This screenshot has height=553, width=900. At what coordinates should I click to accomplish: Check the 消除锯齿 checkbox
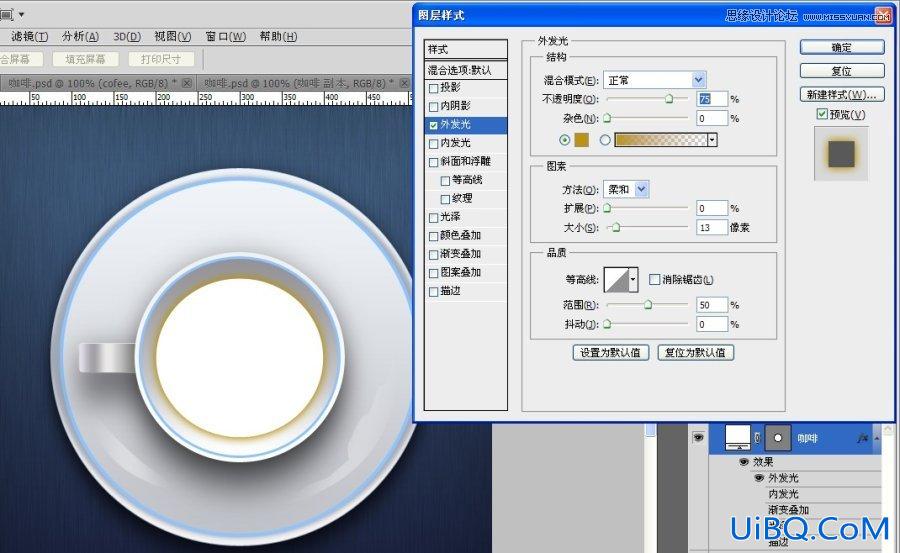coord(654,280)
